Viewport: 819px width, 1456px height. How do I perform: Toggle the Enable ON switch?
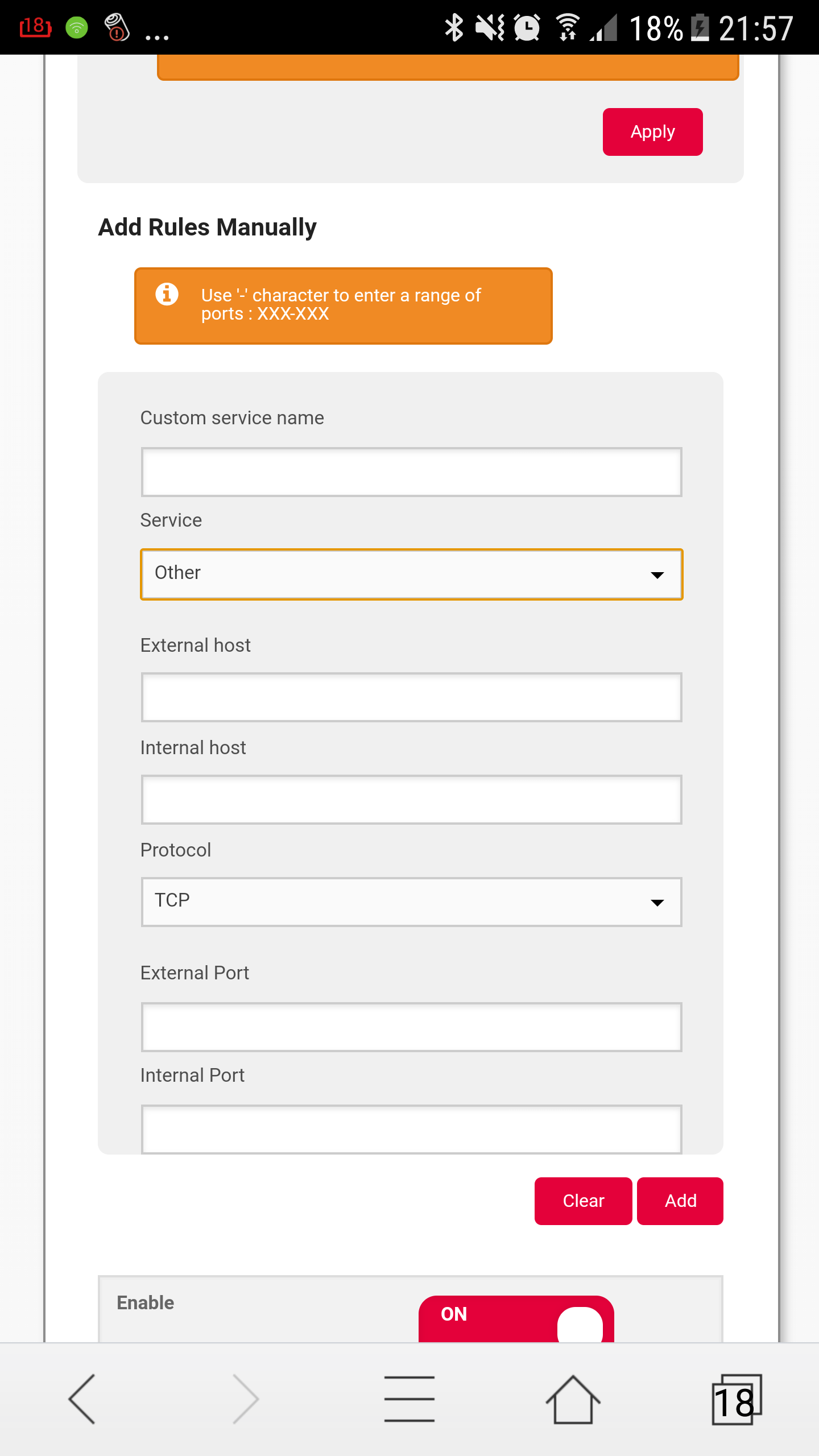tap(516, 1319)
